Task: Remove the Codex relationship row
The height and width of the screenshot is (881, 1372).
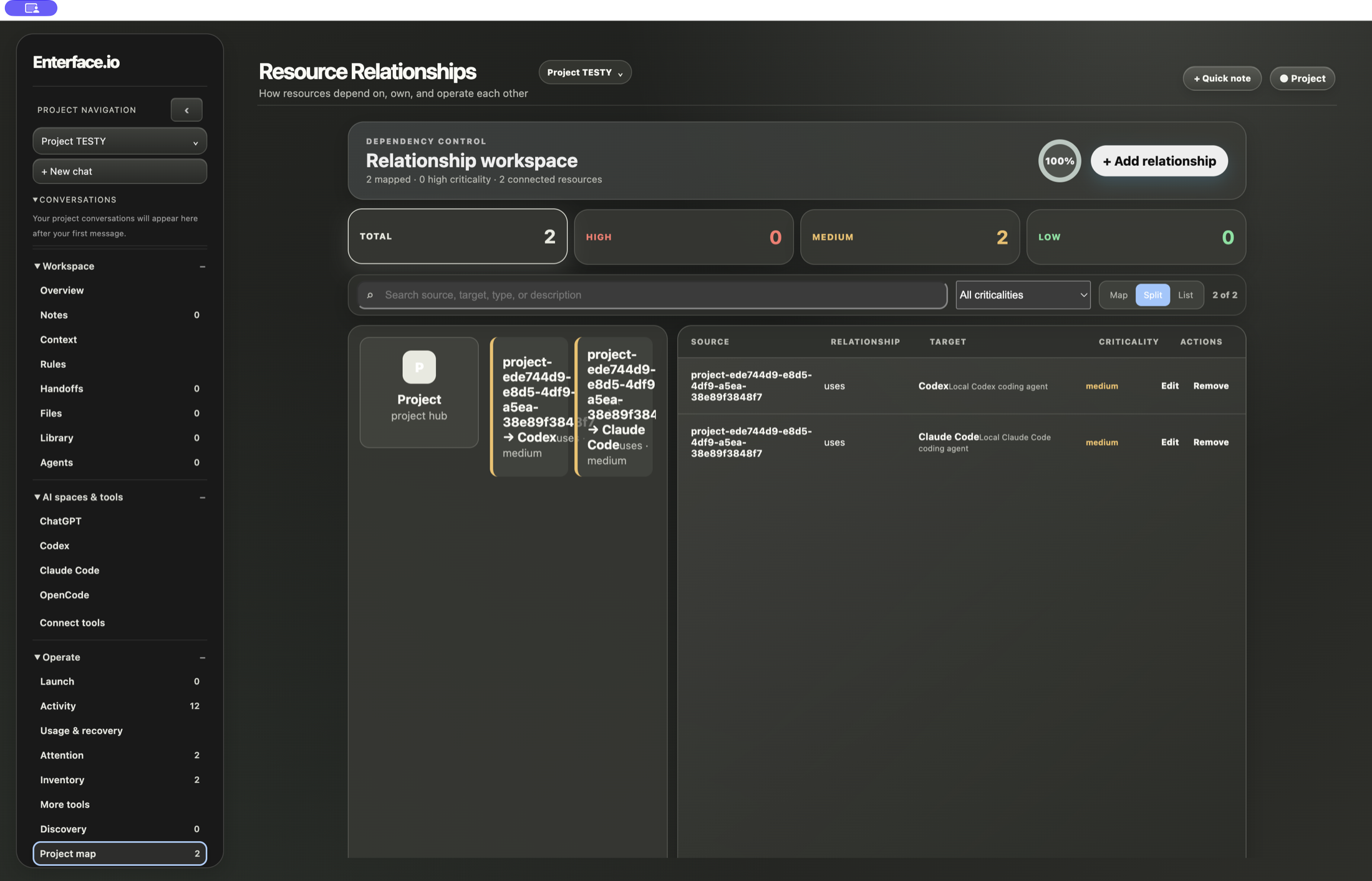Action: (x=1211, y=386)
